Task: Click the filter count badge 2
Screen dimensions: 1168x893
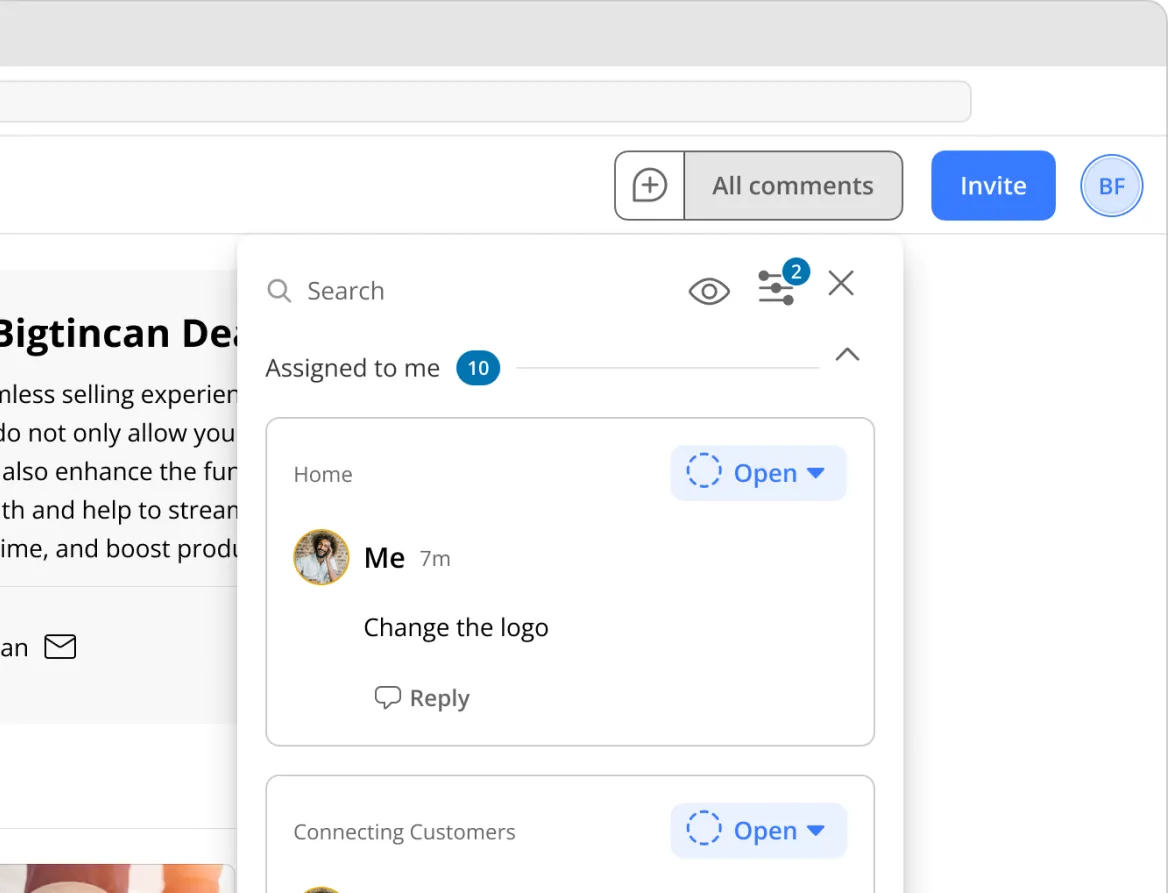Action: (x=796, y=272)
